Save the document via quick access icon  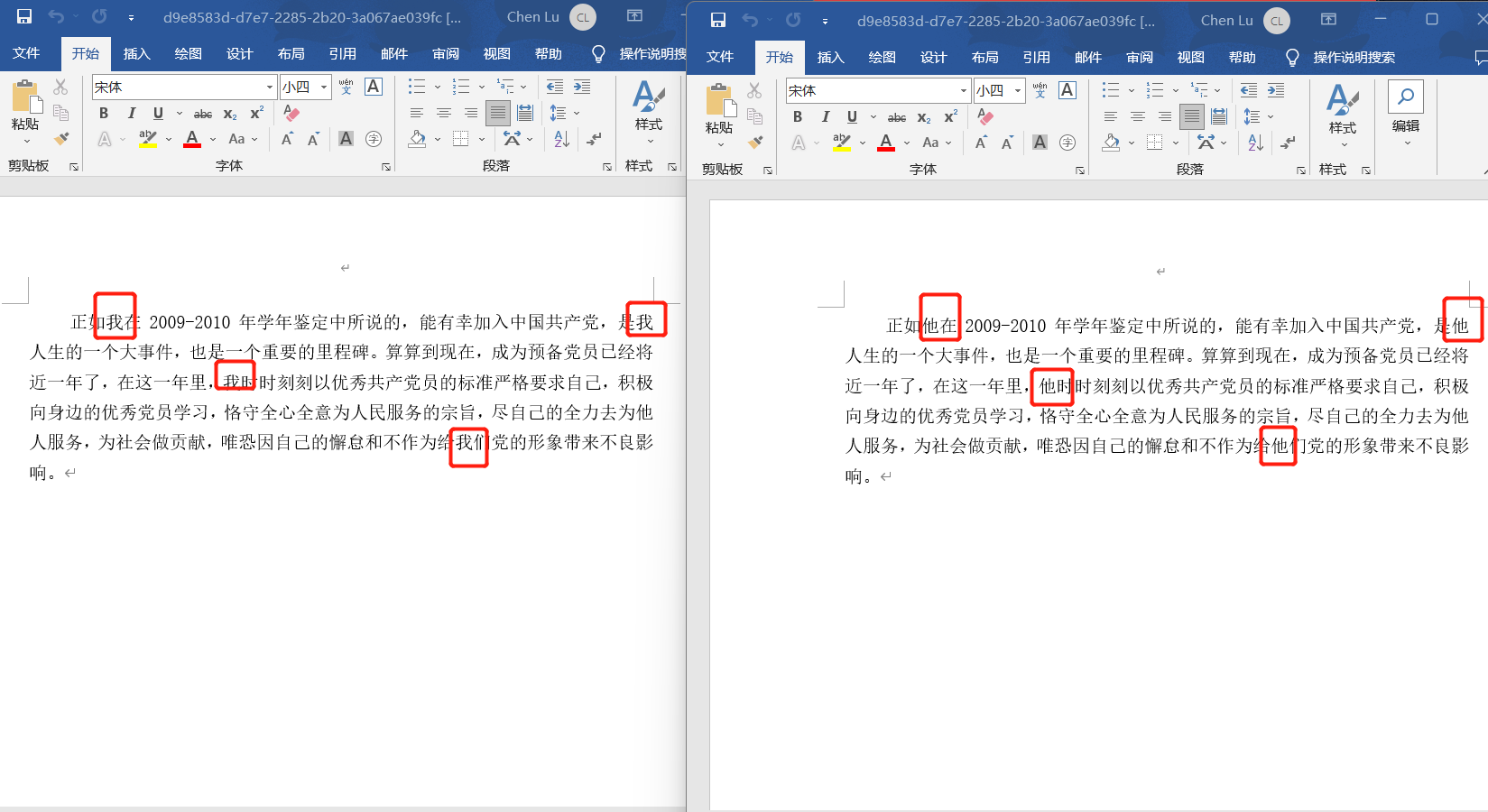coord(23,15)
